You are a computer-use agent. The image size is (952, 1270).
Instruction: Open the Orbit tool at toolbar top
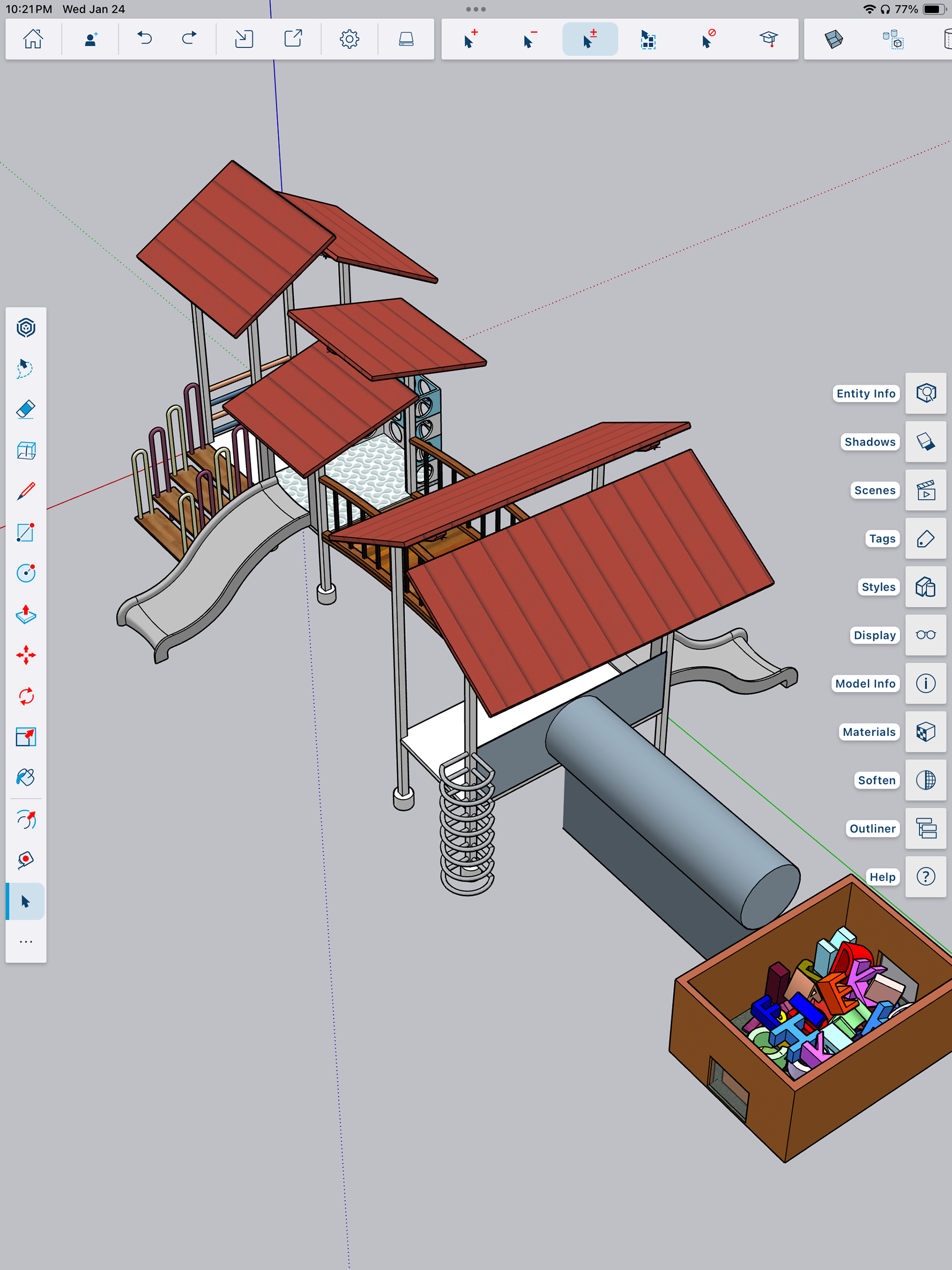pos(26,328)
